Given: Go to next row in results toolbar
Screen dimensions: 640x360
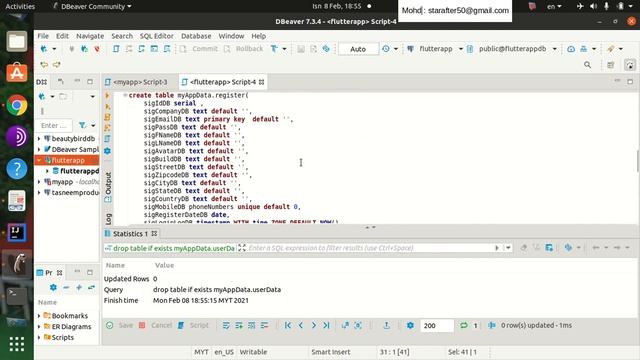Looking at the screenshot, I should [313, 325].
